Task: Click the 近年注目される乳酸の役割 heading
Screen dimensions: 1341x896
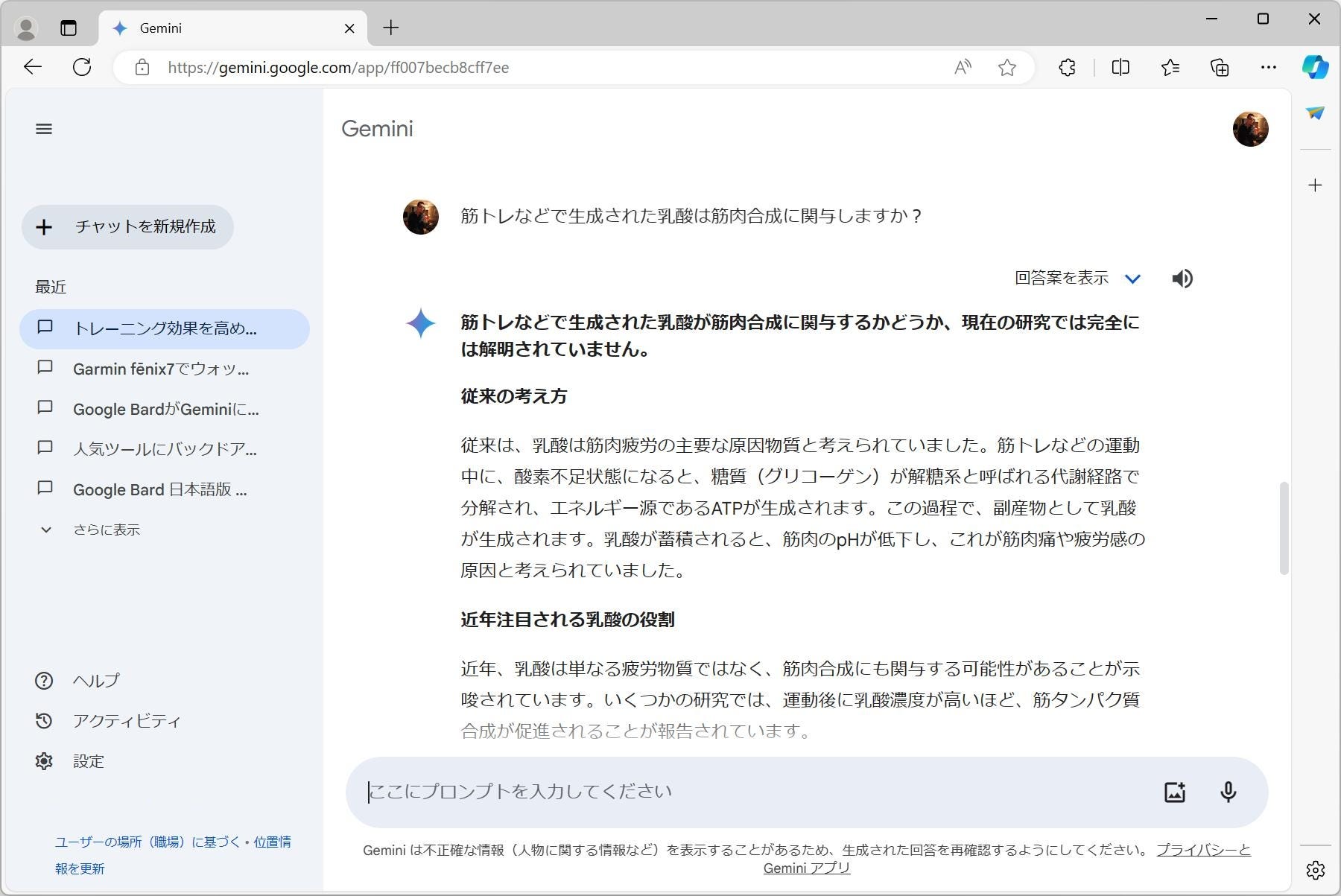Action: coord(568,620)
